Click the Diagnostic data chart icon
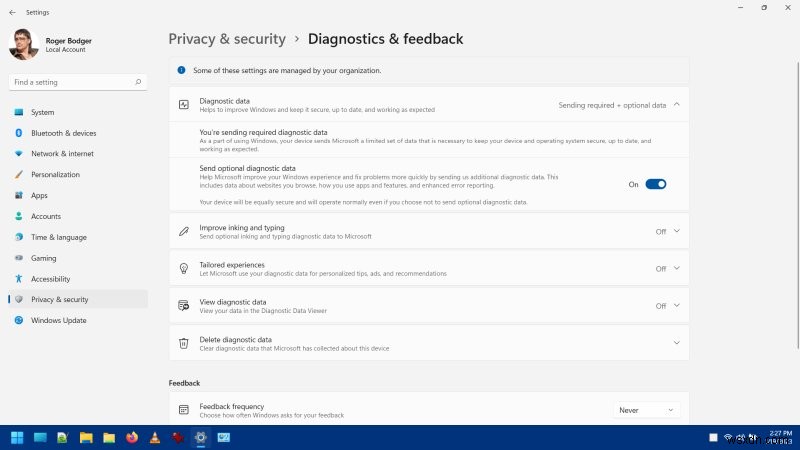The image size is (800, 450). [184, 105]
